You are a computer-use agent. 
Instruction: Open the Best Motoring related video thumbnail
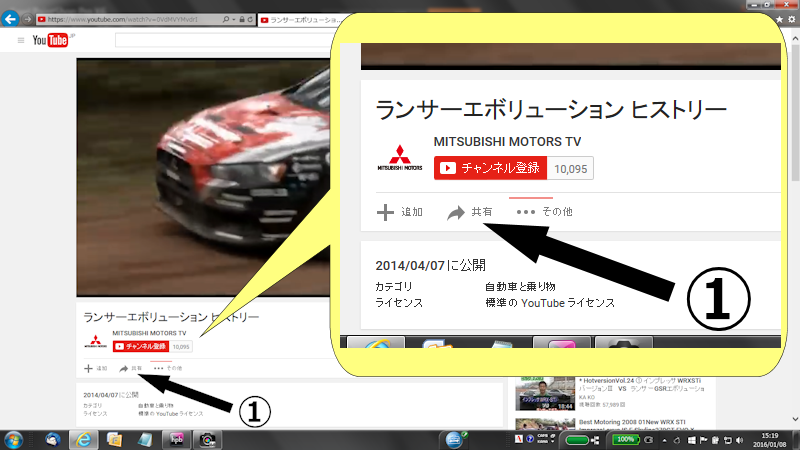pos(545,424)
